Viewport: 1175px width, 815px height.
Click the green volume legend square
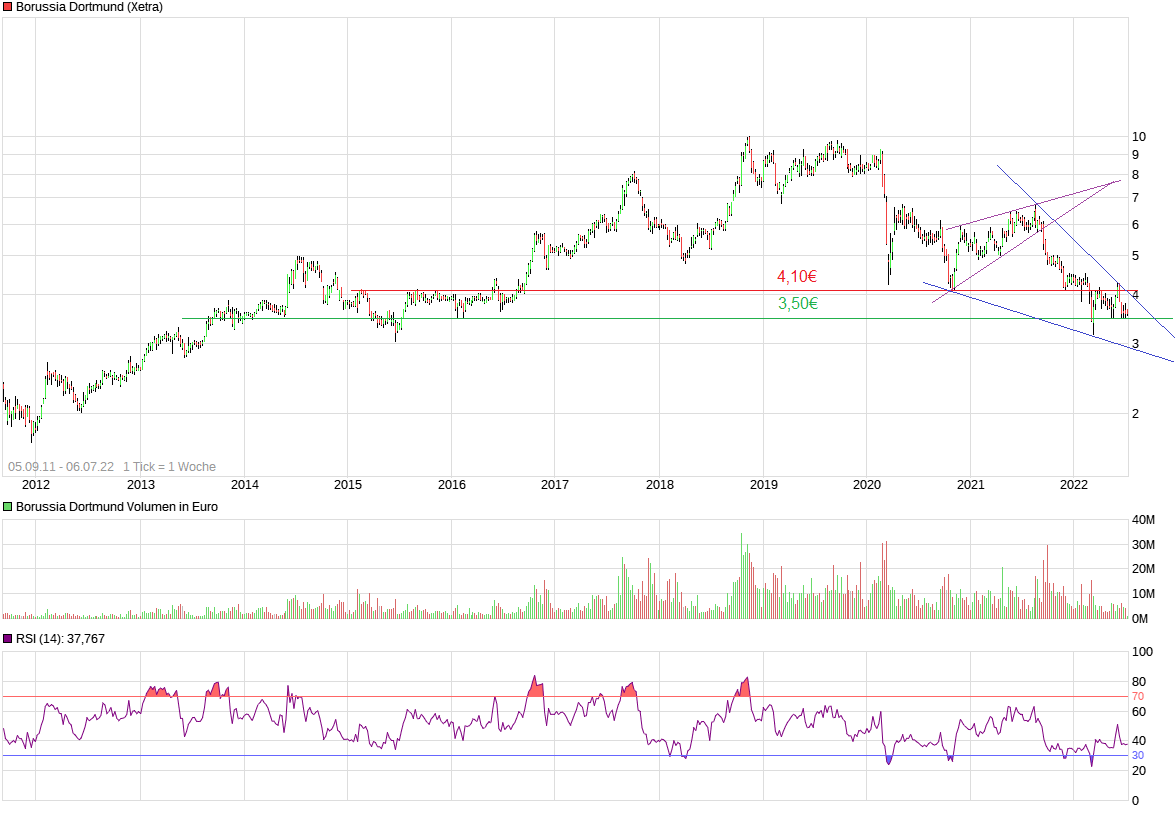(8, 507)
